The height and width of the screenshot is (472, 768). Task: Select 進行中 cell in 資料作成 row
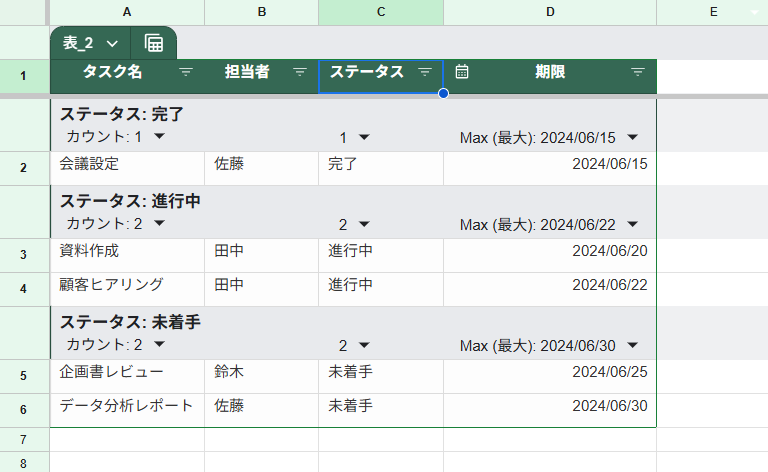tap(381, 255)
